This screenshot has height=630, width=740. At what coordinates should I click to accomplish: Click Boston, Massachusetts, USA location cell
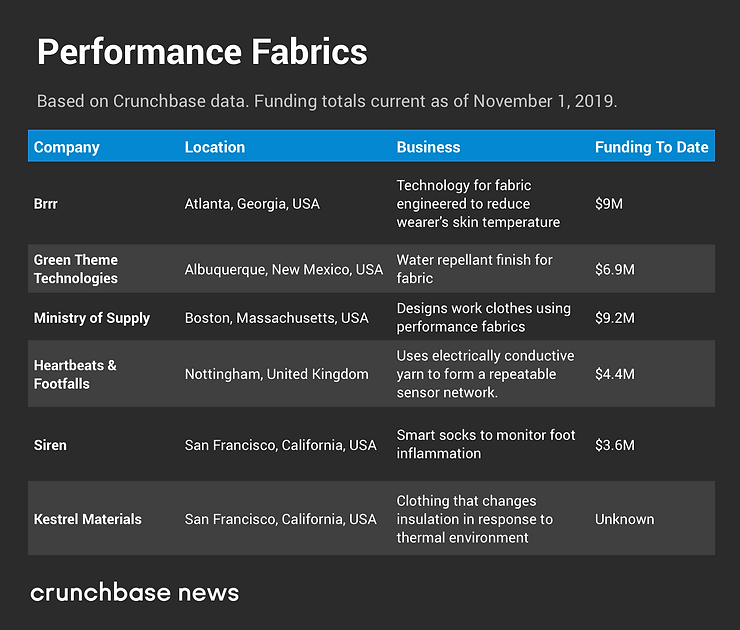tap(277, 318)
